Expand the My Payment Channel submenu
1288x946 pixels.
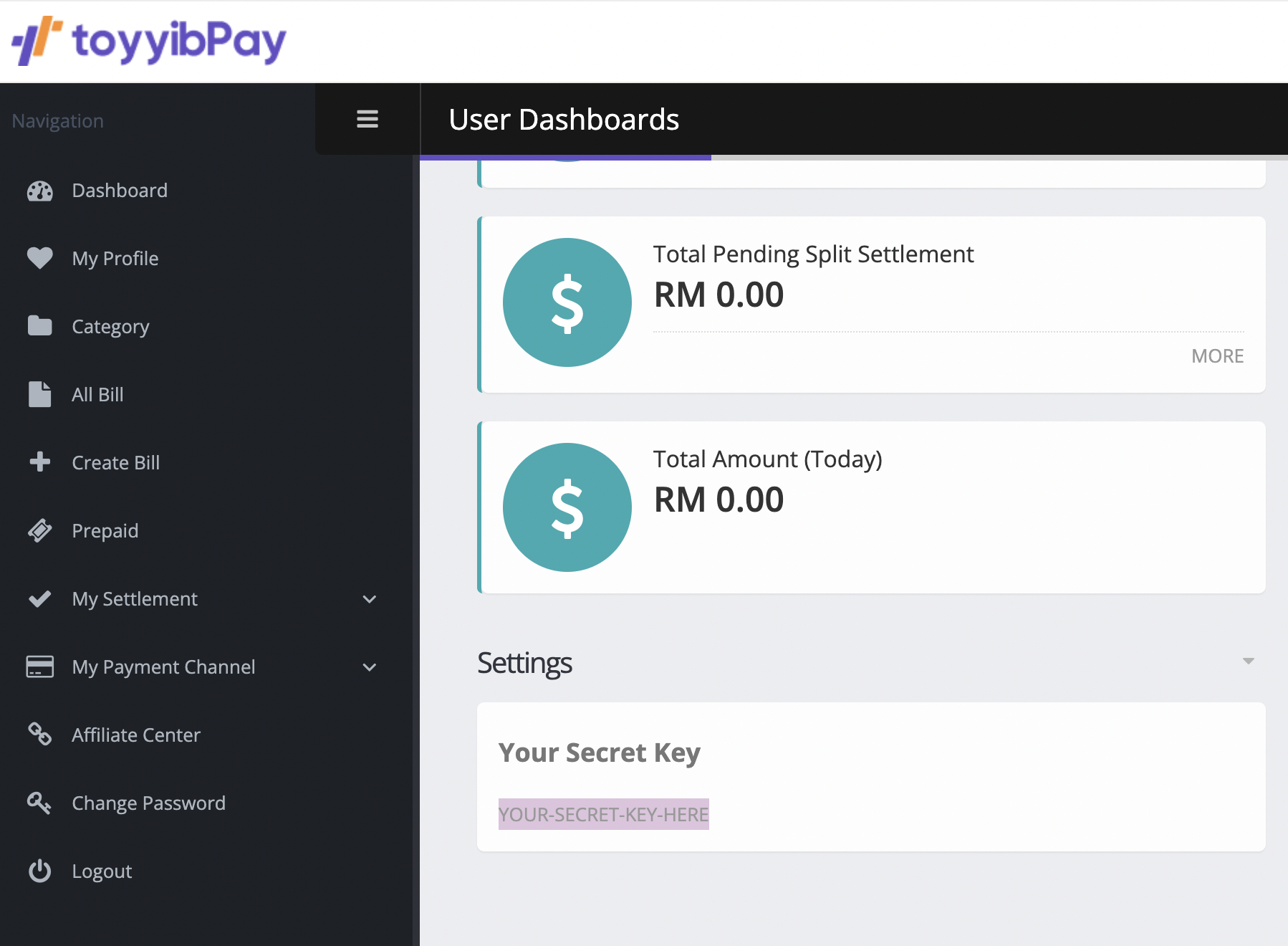pos(369,667)
